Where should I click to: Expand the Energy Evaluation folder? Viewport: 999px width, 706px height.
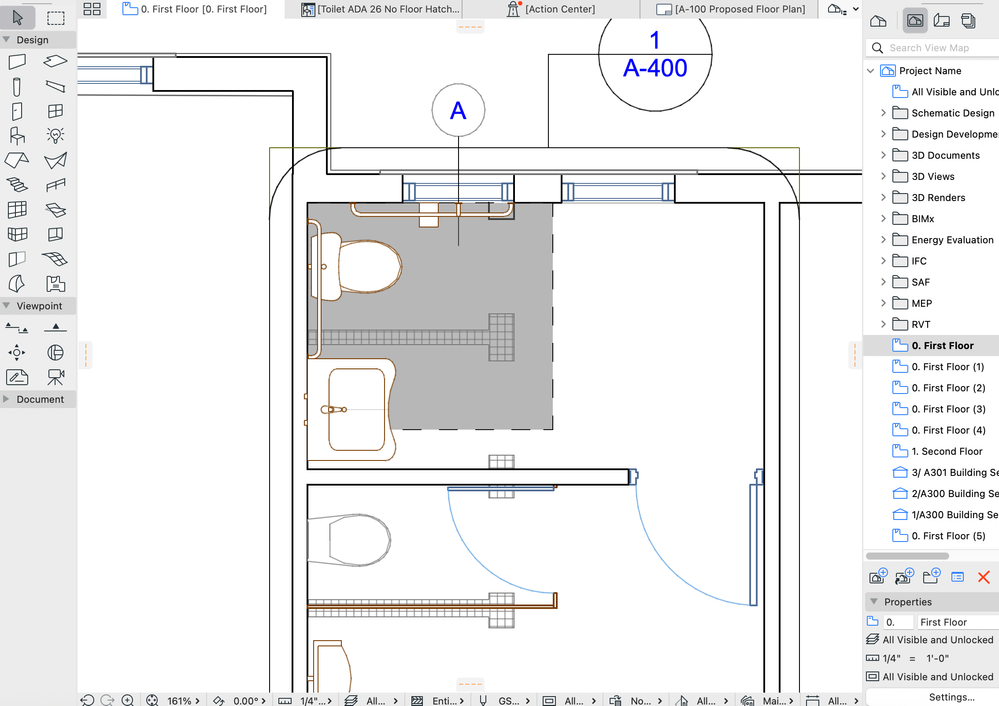point(883,240)
